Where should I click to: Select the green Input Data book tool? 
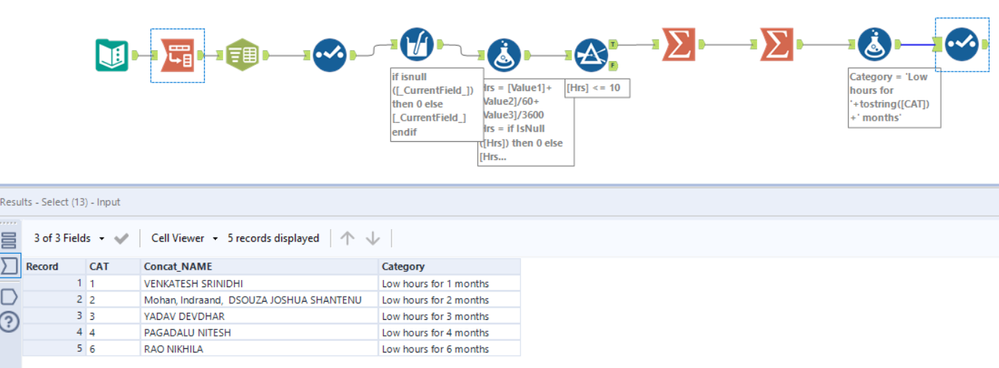tap(112, 55)
